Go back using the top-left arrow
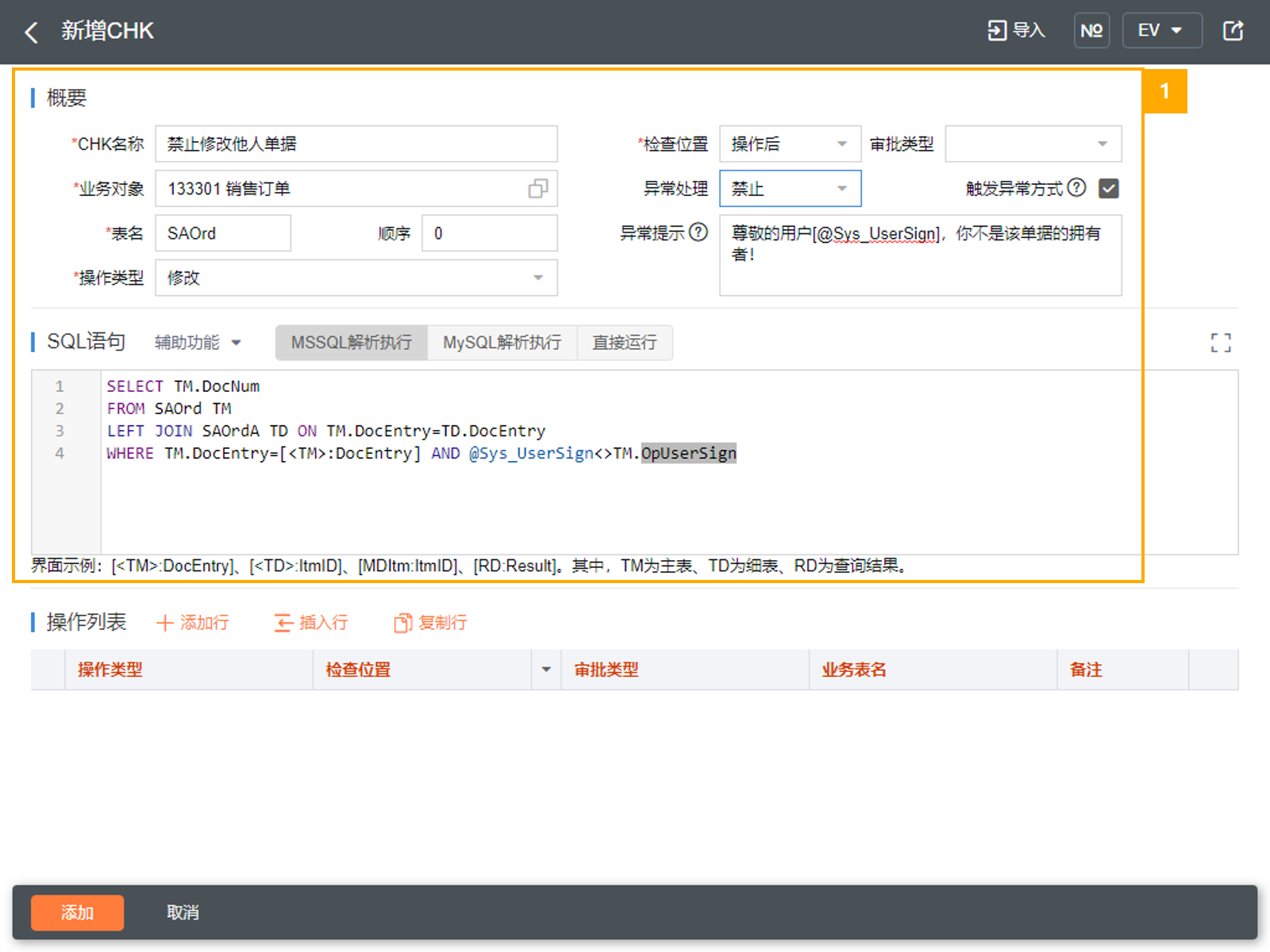1270x952 pixels. click(x=32, y=32)
